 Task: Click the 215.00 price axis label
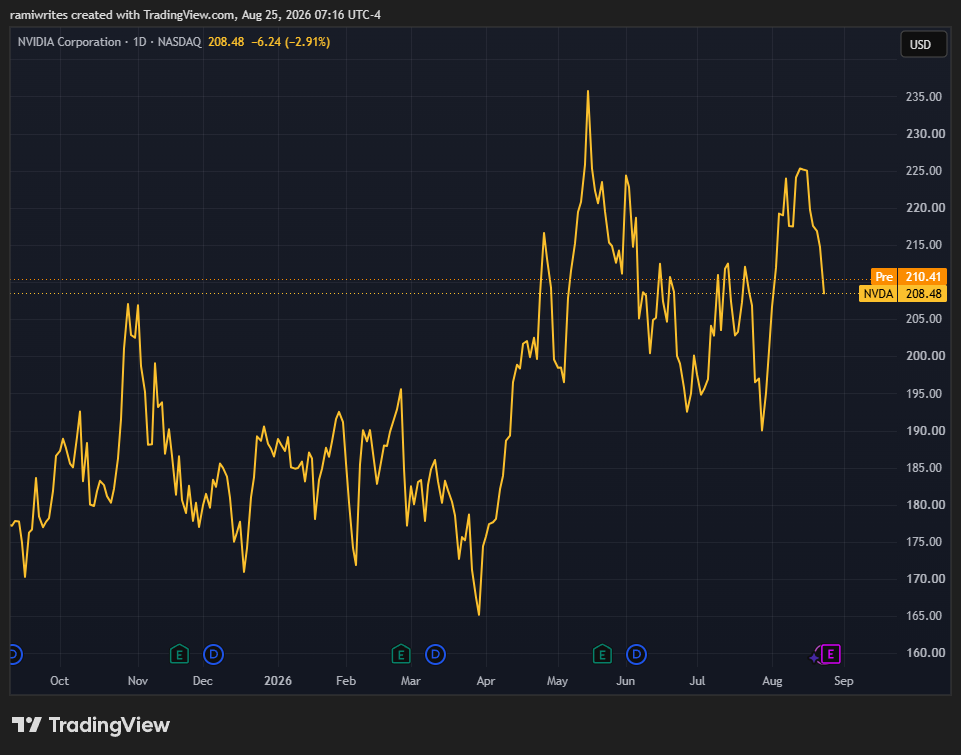tap(924, 245)
